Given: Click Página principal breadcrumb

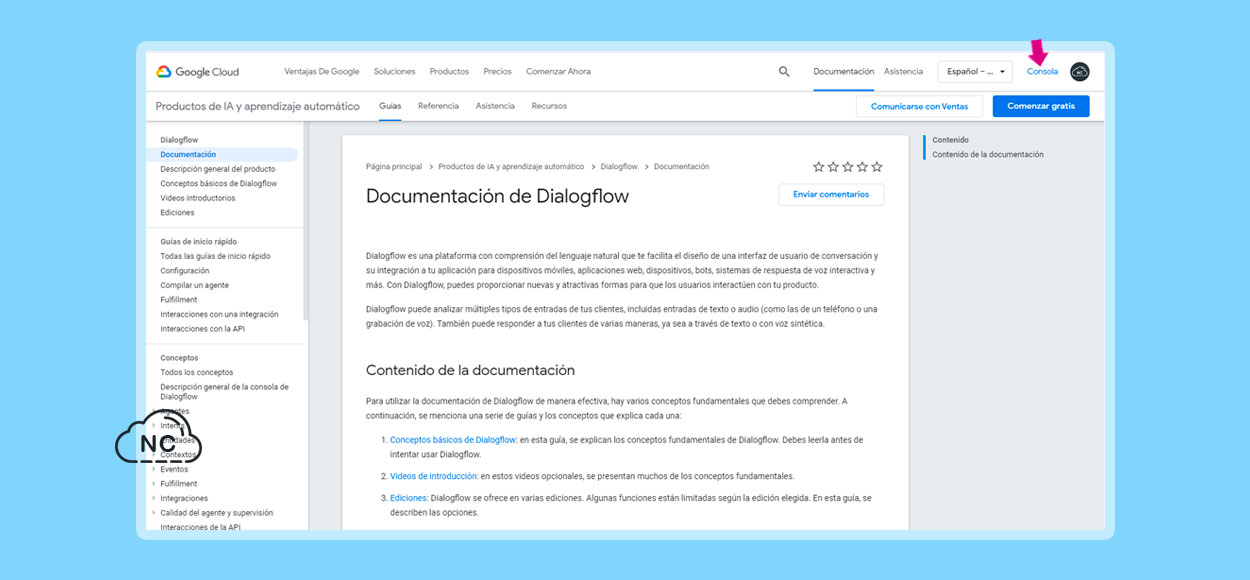Looking at the screenshot, I should point(394,167).
